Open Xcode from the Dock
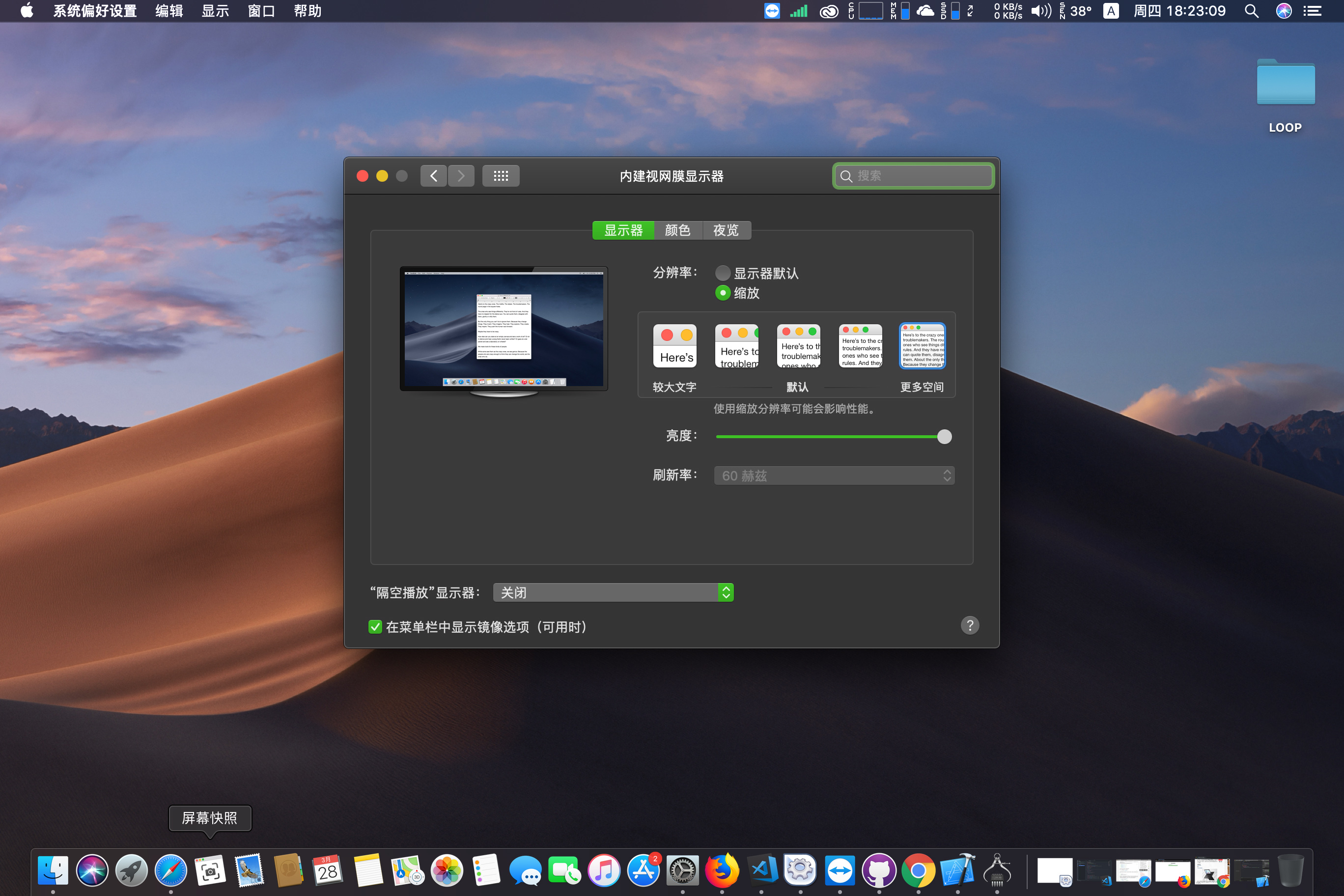Viewport: 1344px width, 896px height. click(x=958, y=871)
